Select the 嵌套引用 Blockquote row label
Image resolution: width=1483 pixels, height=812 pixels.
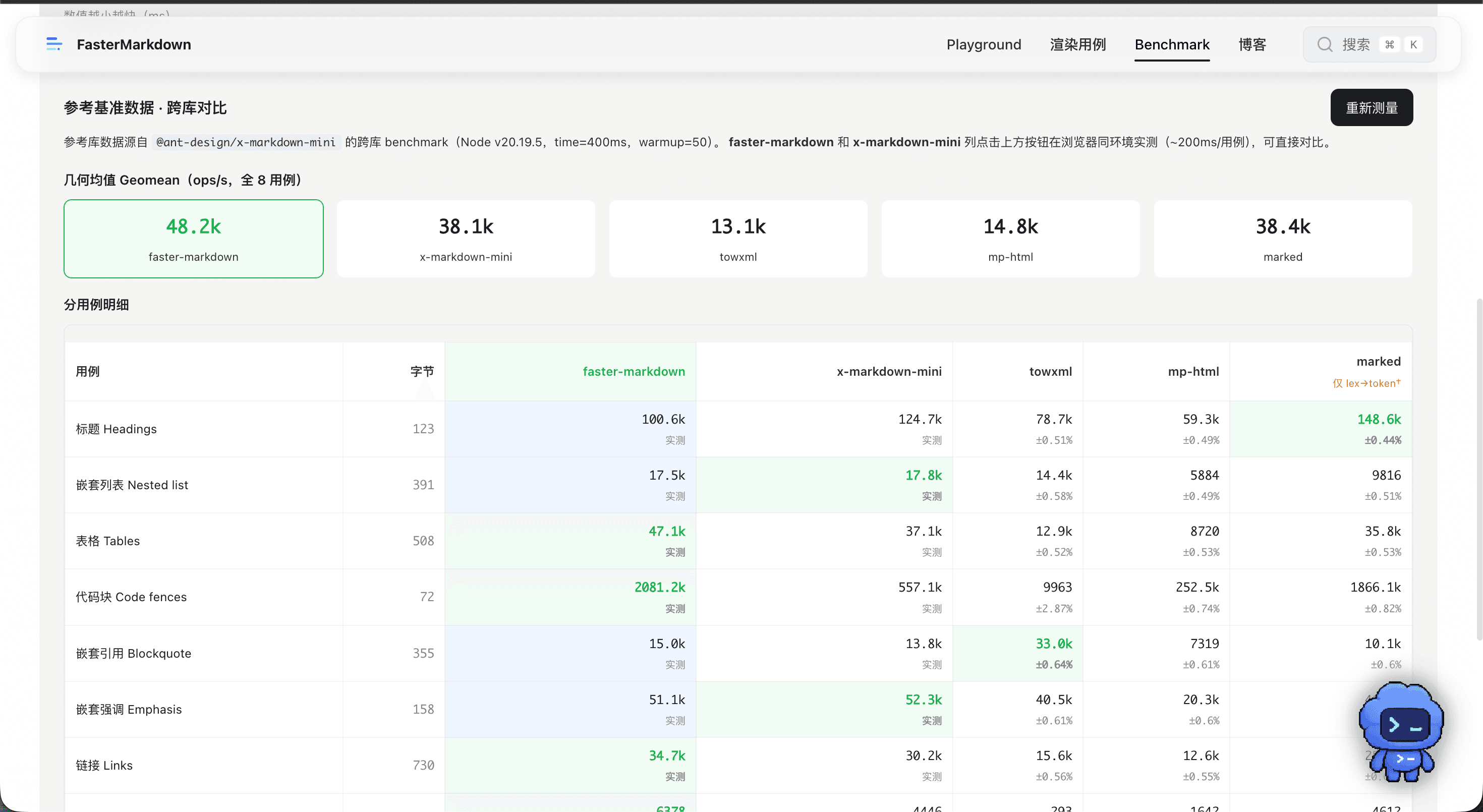coord(134,653)
